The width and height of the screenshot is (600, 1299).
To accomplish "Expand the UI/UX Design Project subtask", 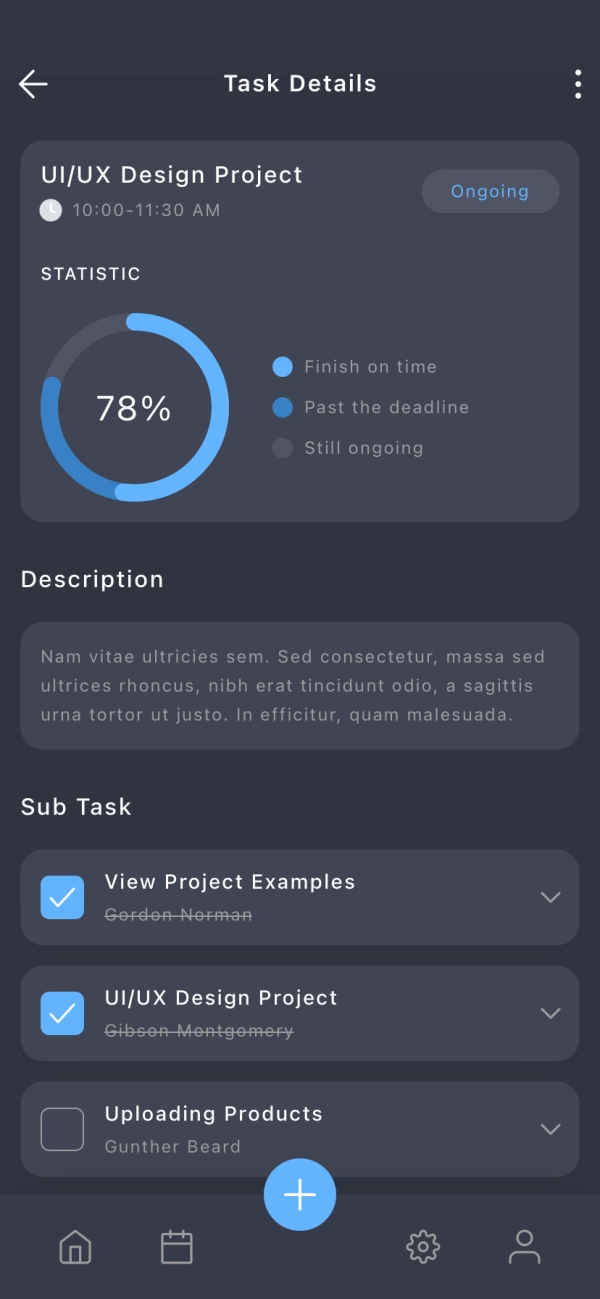I will [551, 1013].
